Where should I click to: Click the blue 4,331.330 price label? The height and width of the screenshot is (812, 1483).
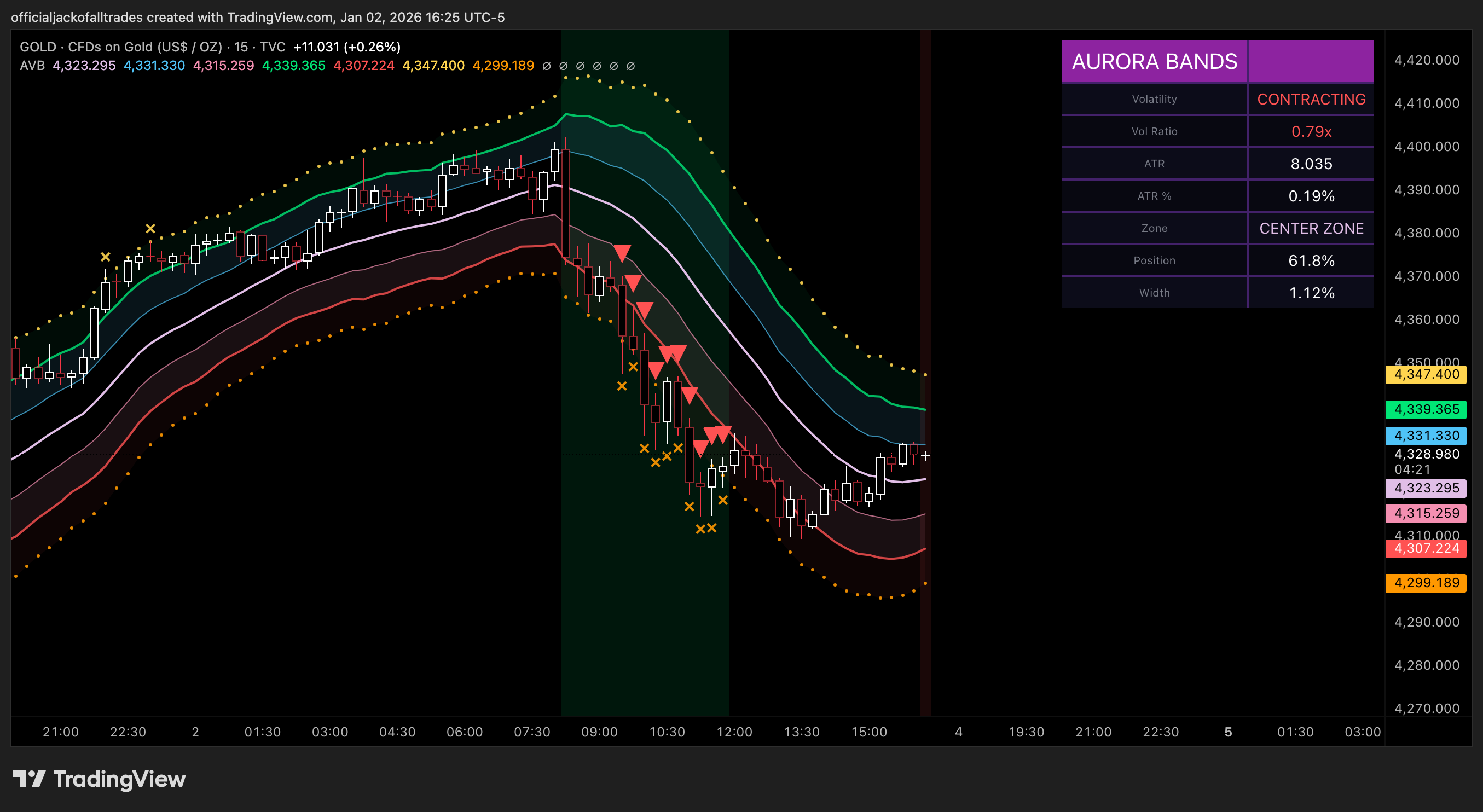(x=1426, y=435)
